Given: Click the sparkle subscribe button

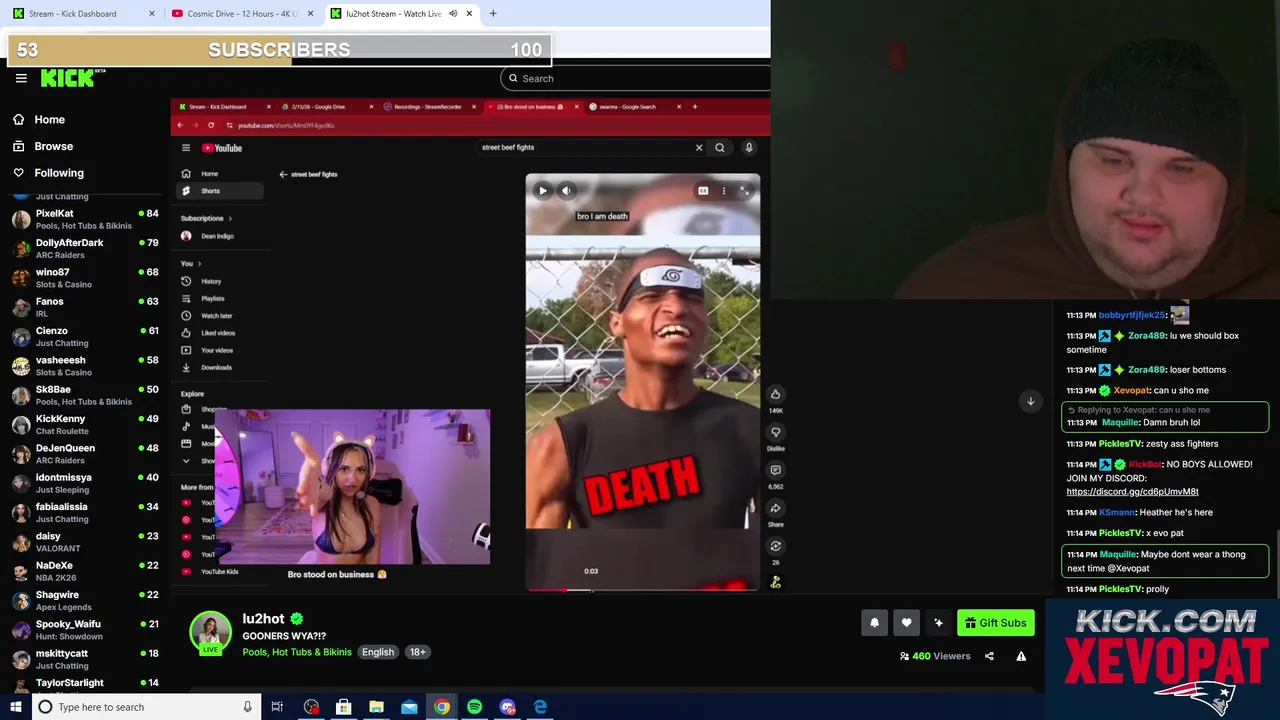Looking at the screenshot, I should coord(938,623).
